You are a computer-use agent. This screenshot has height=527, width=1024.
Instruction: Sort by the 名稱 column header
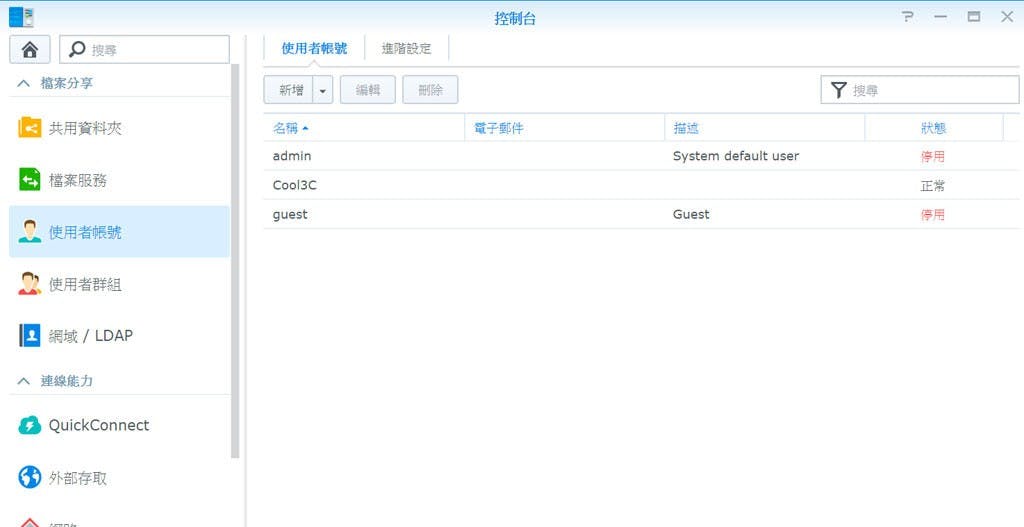tap(364, 128)
